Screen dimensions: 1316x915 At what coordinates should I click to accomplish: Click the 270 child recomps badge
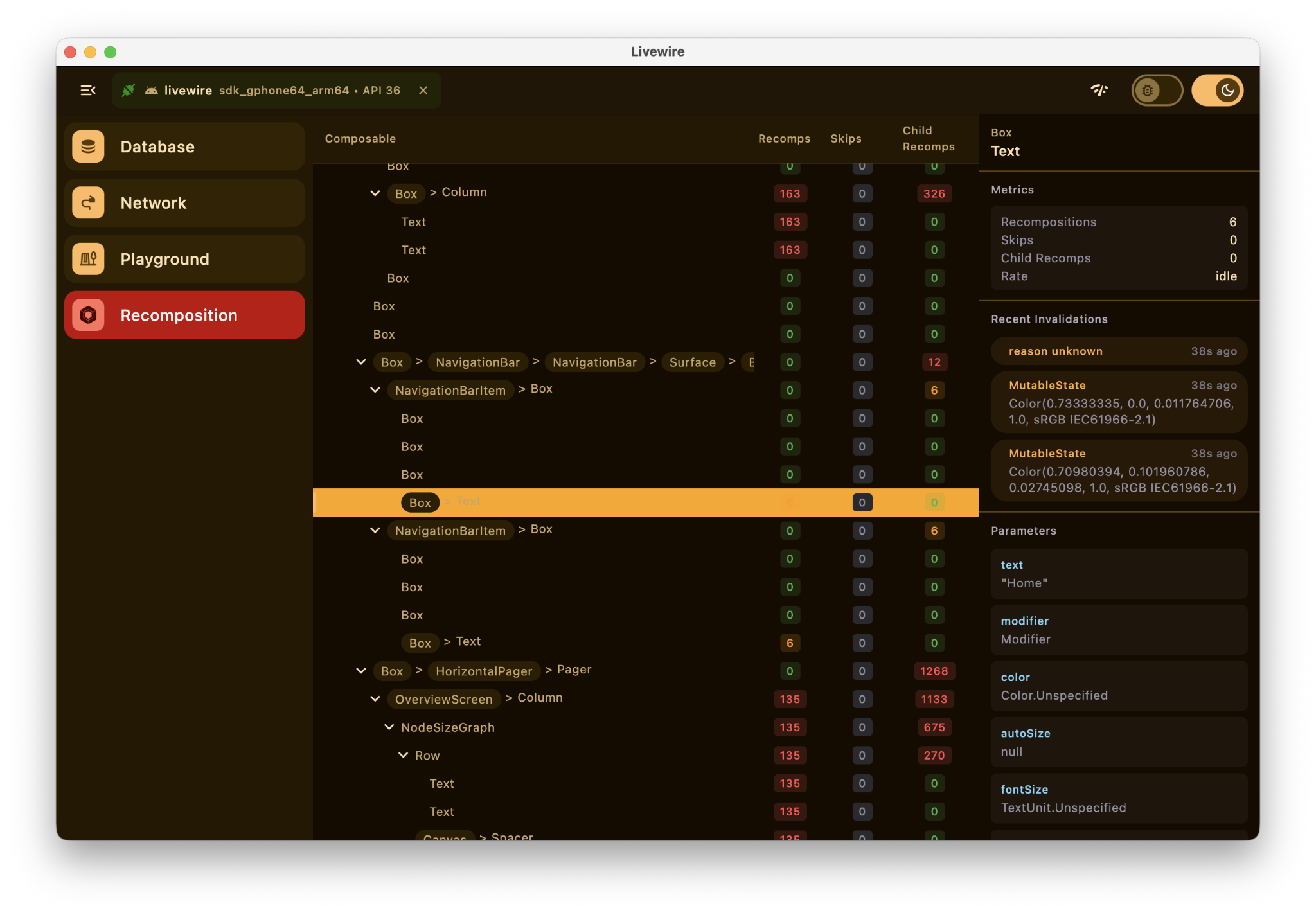(x=934, y=756)
